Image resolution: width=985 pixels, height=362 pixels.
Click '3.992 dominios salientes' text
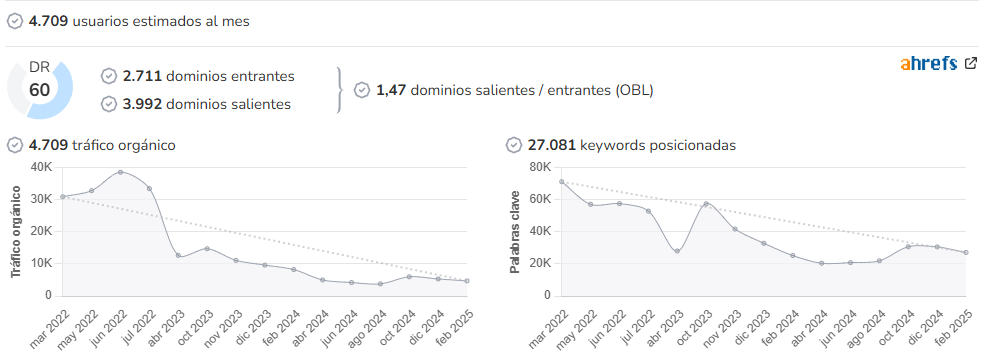(207, 104)
